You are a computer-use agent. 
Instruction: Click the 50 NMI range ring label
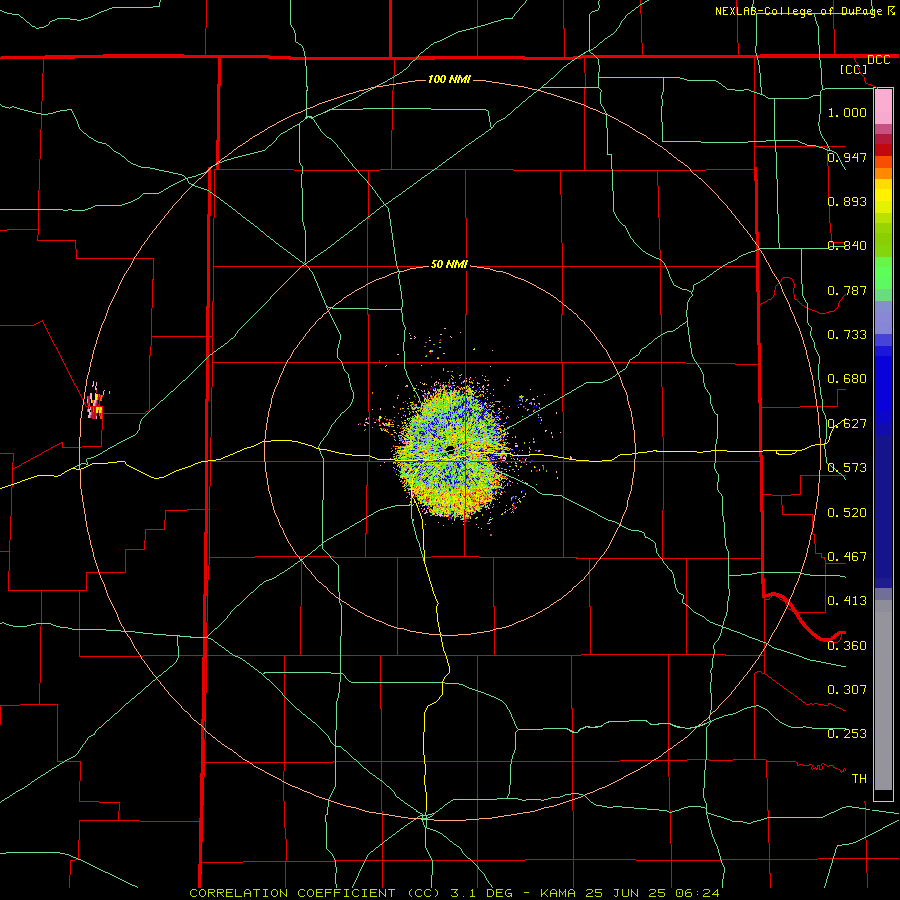[449, 264]
